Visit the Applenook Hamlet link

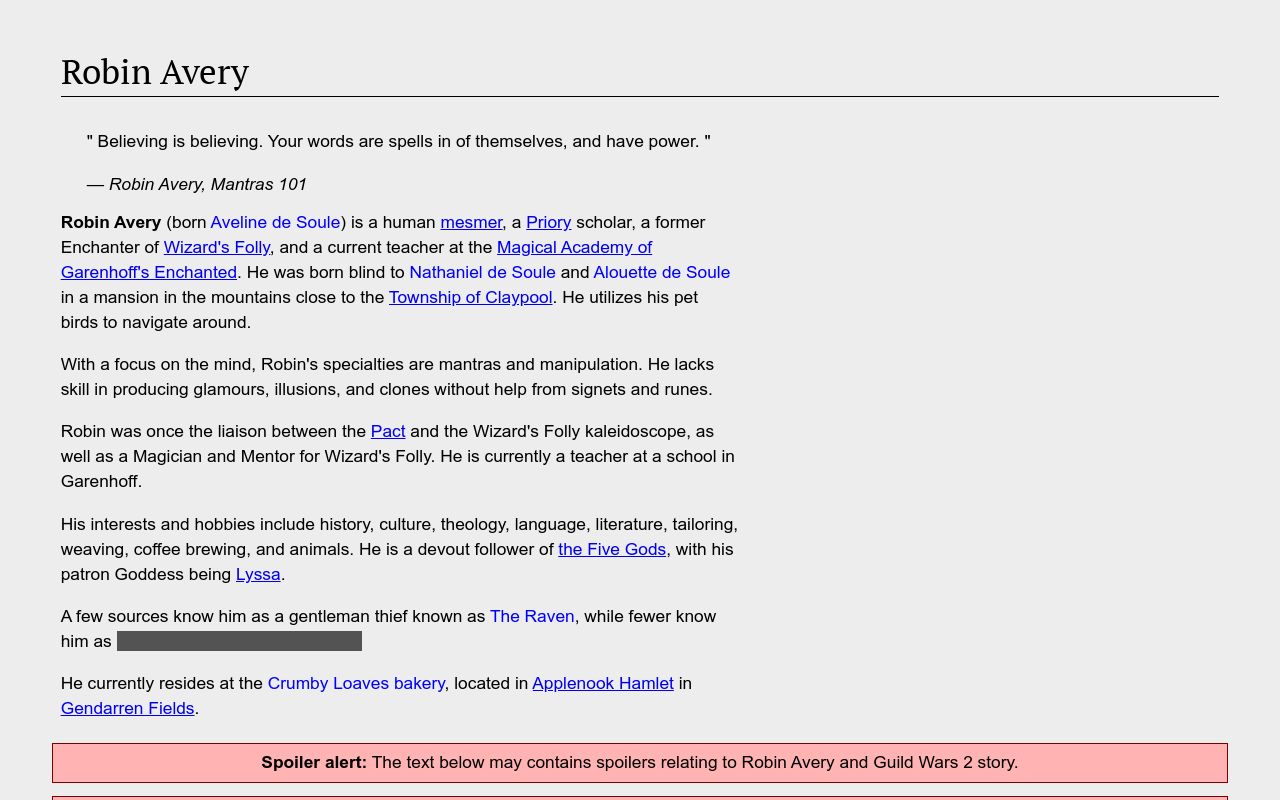point(603,683)
